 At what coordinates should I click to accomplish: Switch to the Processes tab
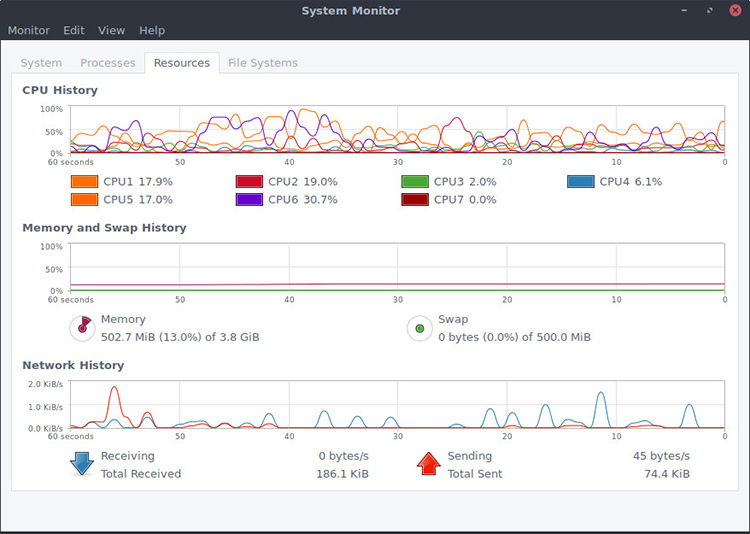pos(107,63)
